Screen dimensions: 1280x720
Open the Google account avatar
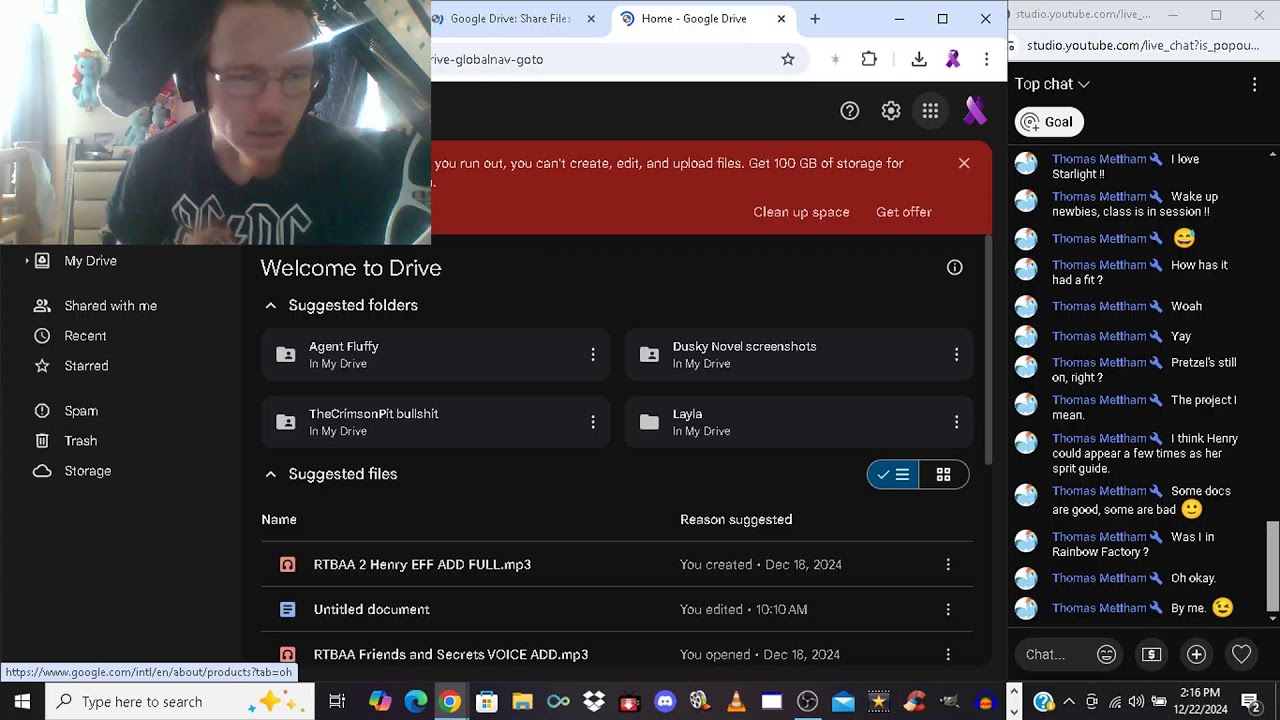(974, 111)
